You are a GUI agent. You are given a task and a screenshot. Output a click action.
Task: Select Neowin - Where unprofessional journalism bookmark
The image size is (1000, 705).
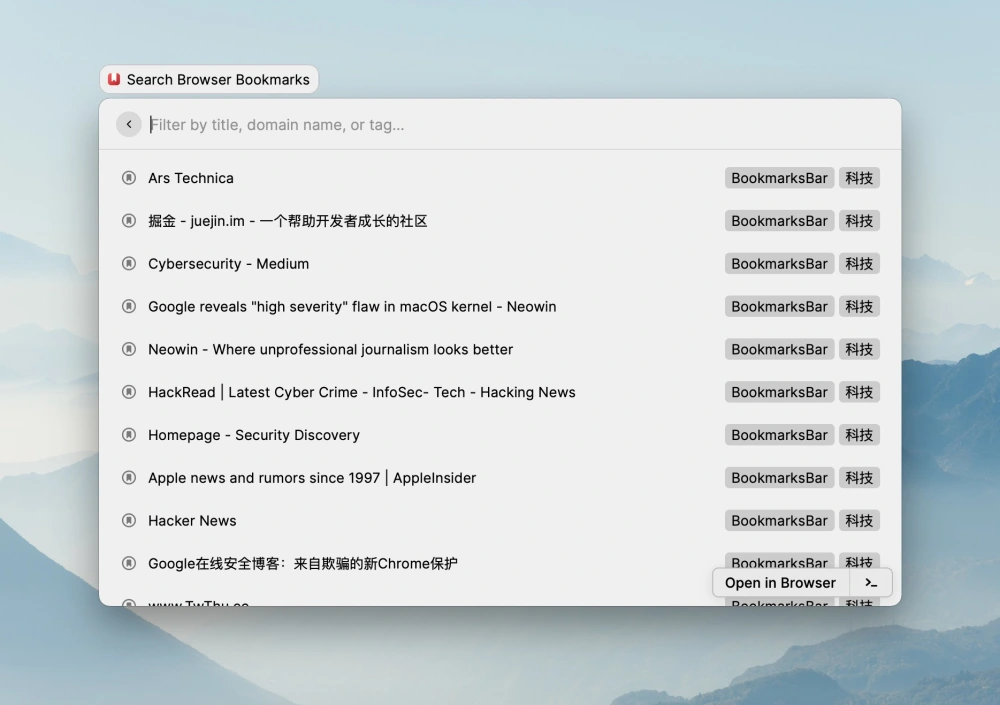coord(500,349)
